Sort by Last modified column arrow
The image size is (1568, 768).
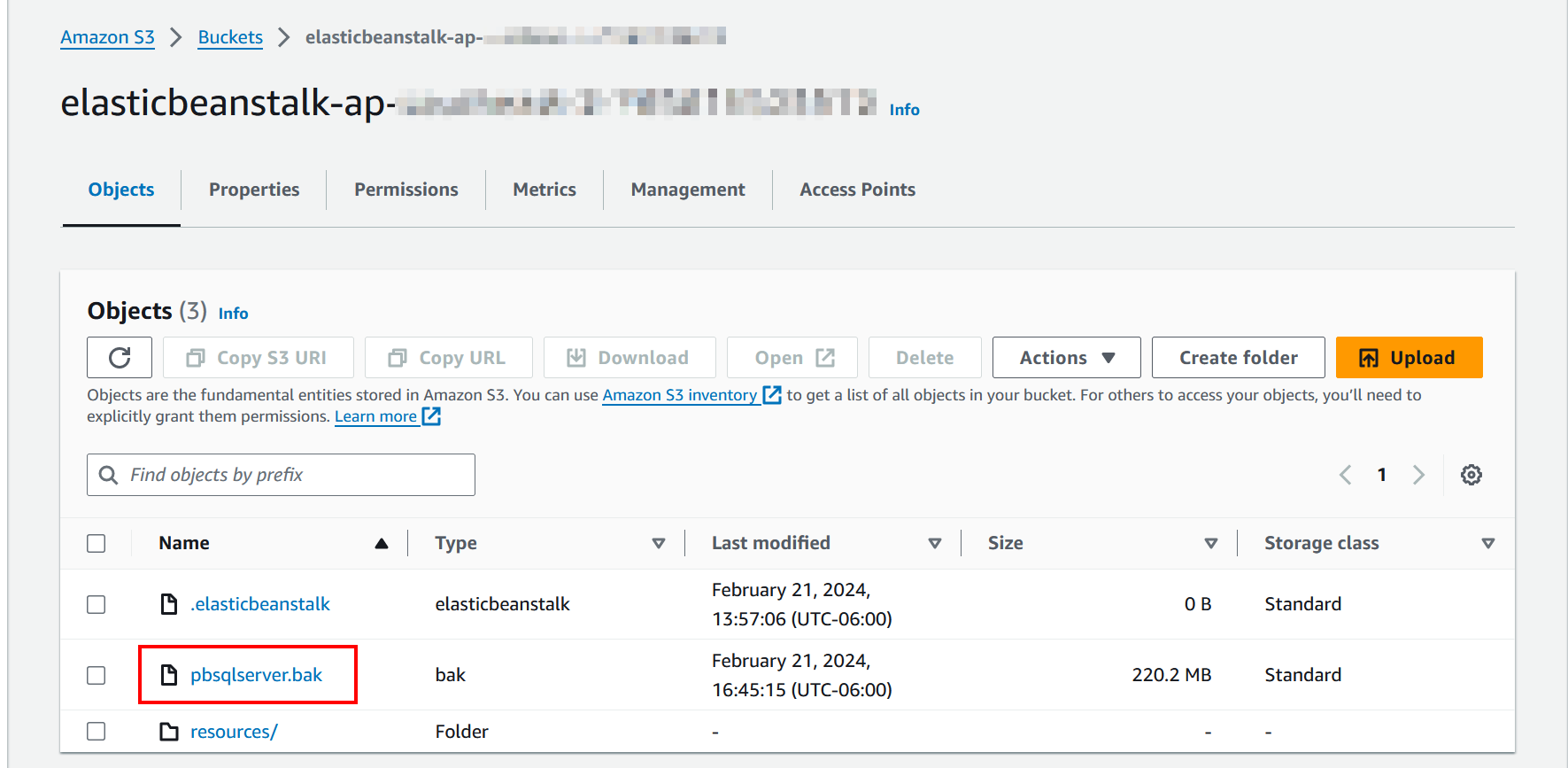pos(934,543)
